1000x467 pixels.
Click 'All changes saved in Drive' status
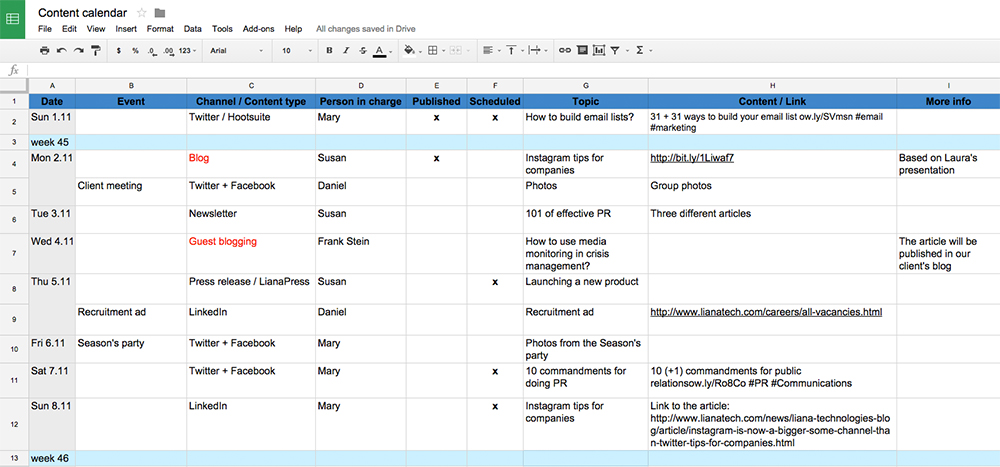click(x=366, y=29)
